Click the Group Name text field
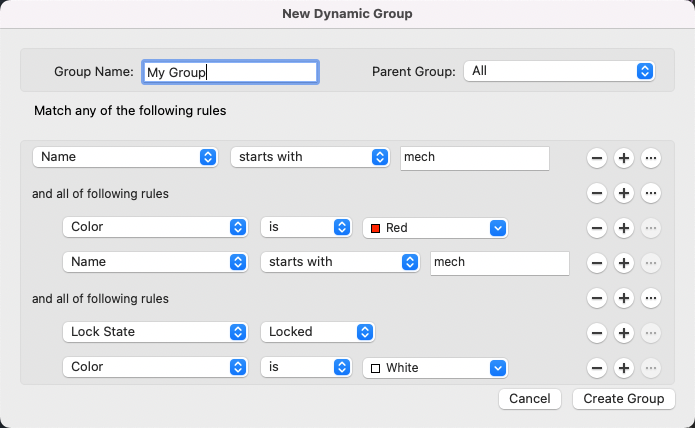The height and width of the screenshot is (428, 695). point(230,72)
